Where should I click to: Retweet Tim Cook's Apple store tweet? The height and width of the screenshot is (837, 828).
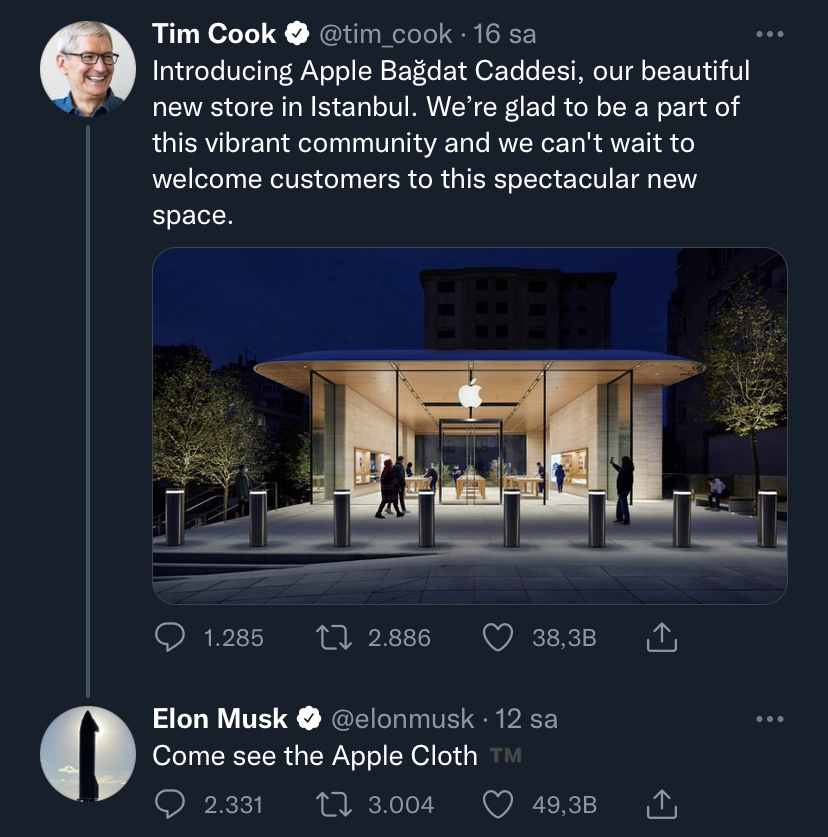(334, 637)
